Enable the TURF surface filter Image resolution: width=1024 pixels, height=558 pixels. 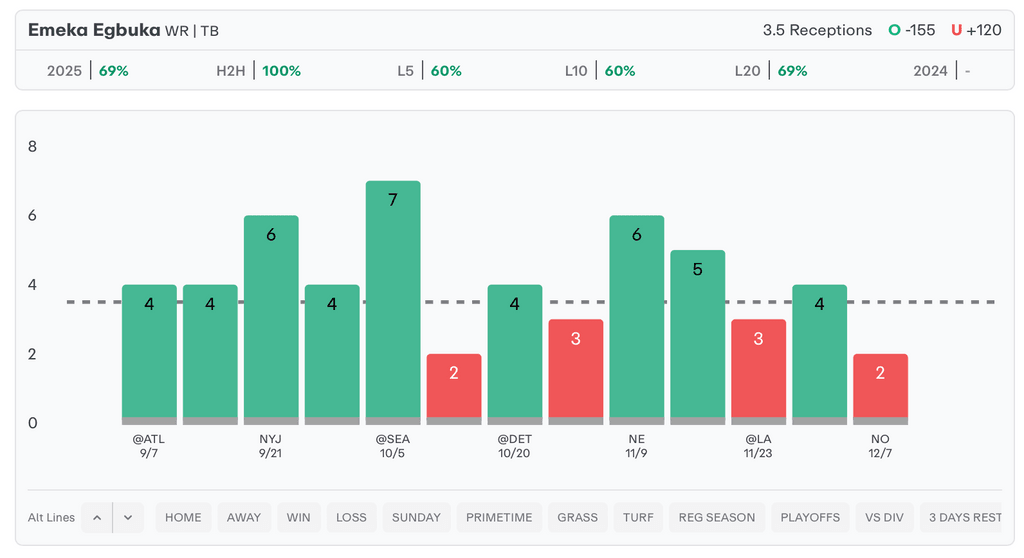pos(638,517)
